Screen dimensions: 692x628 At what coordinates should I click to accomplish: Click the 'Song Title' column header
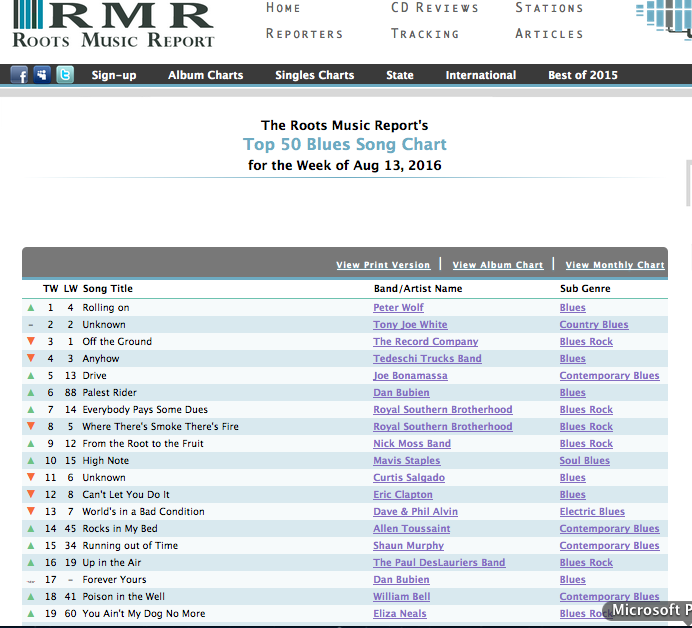tap(108, 289)
